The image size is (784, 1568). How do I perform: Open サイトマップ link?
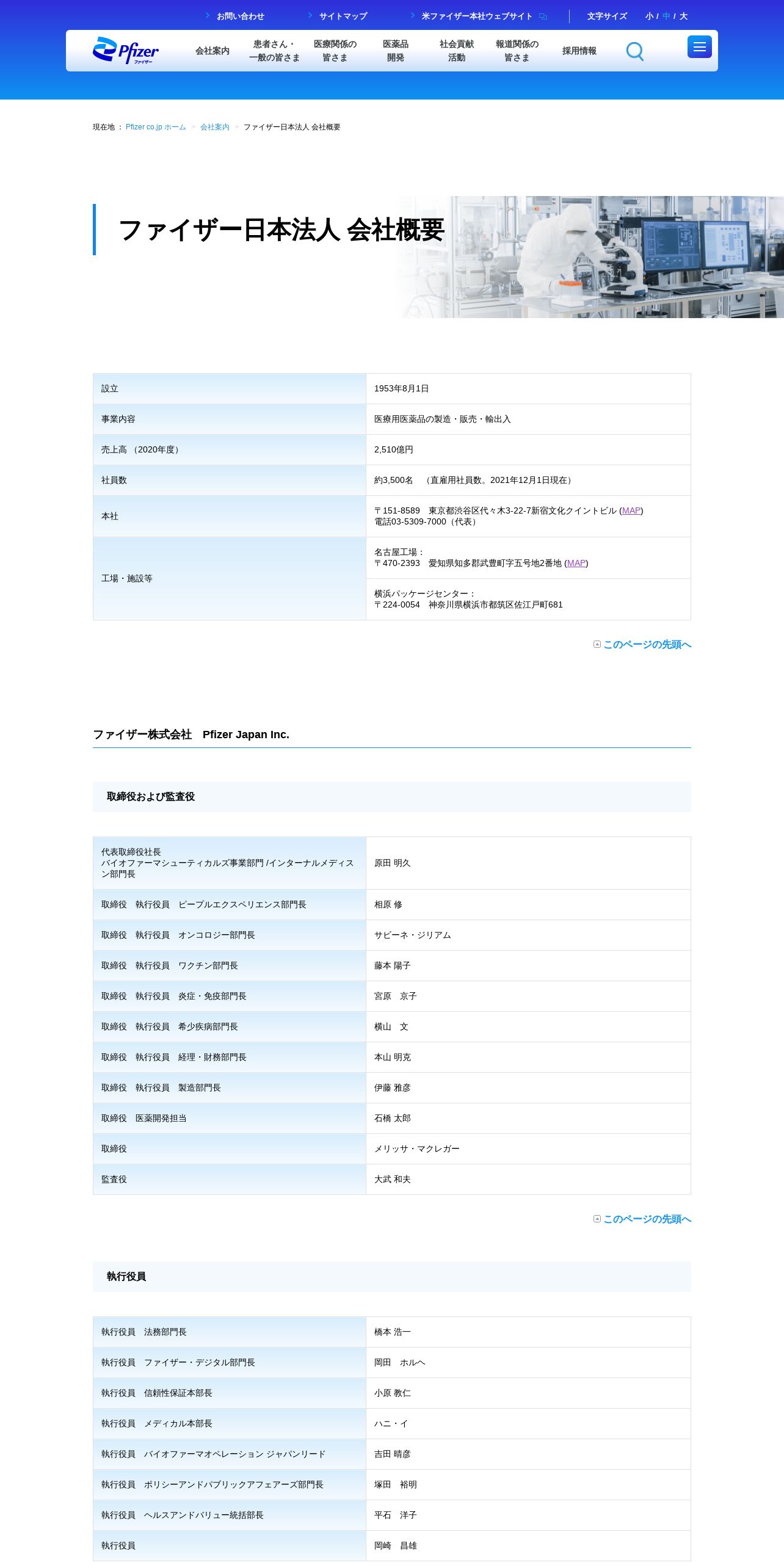343,16
